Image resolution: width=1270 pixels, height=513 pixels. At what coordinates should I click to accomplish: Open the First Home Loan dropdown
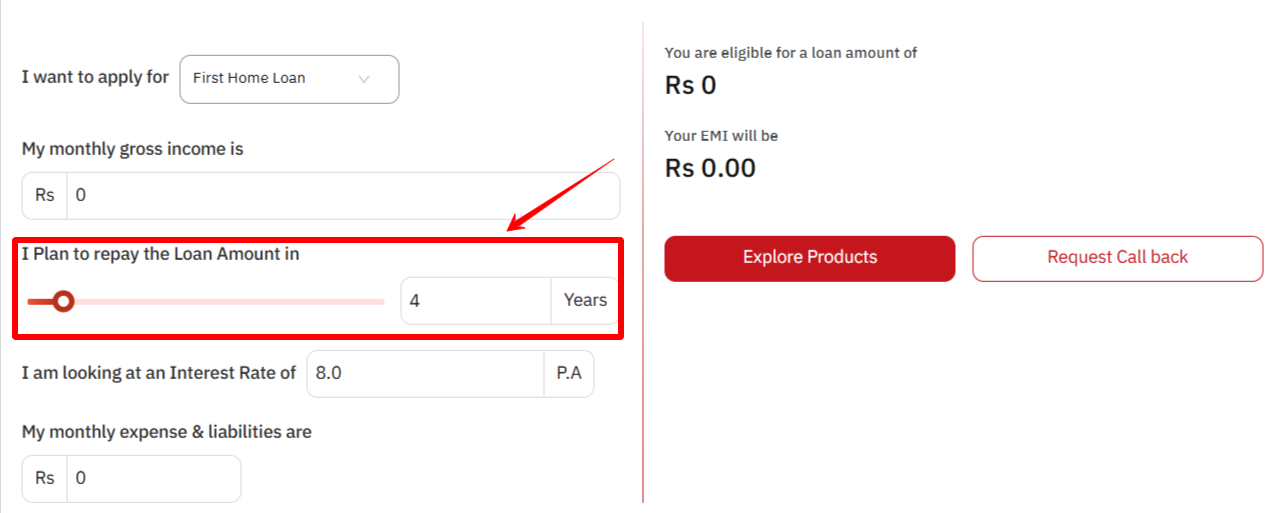(288, 79)
